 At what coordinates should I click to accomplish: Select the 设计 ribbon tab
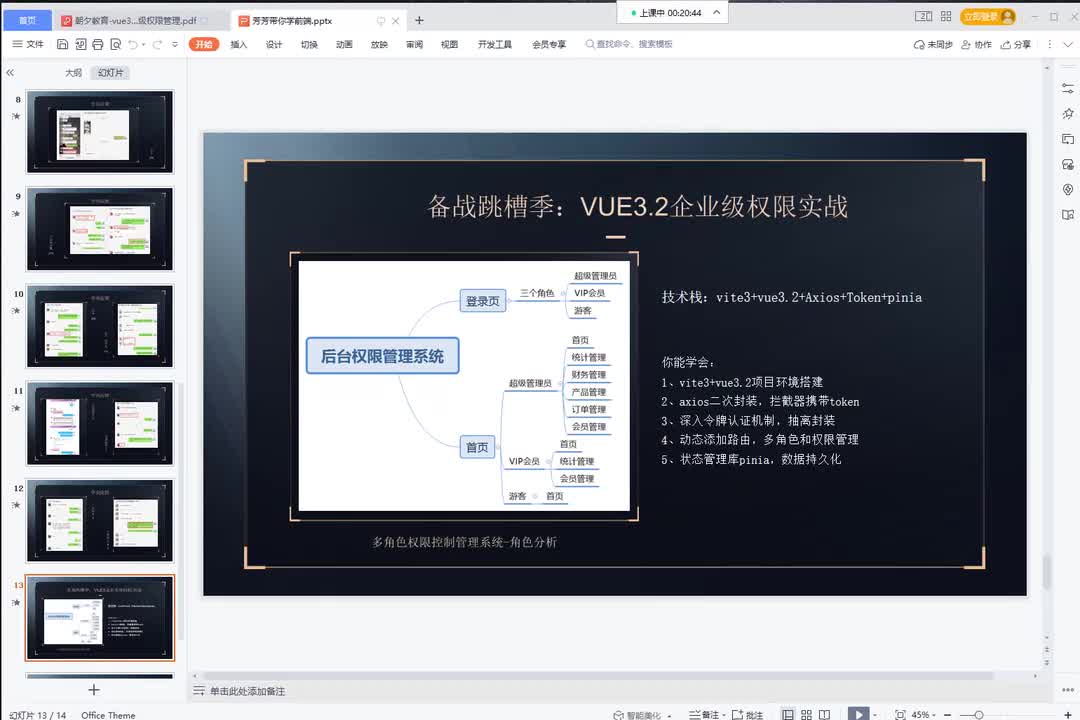pyautogui.click(x=273, y=44)
